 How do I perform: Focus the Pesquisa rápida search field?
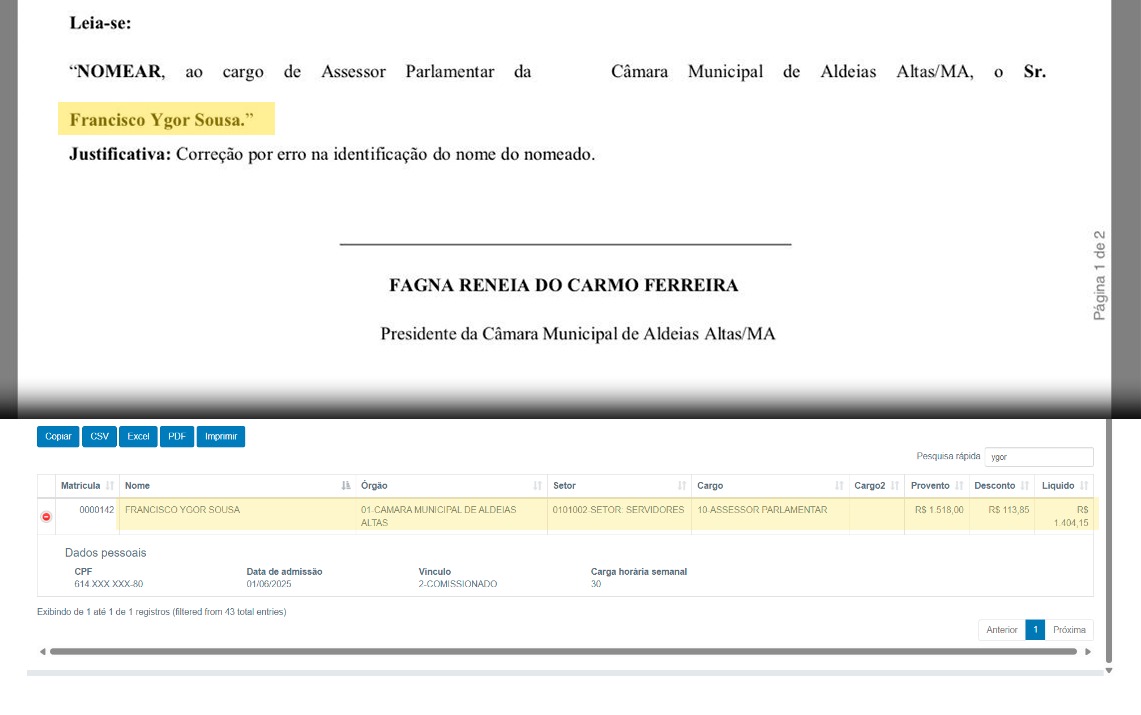click(x=1038, y=457)
